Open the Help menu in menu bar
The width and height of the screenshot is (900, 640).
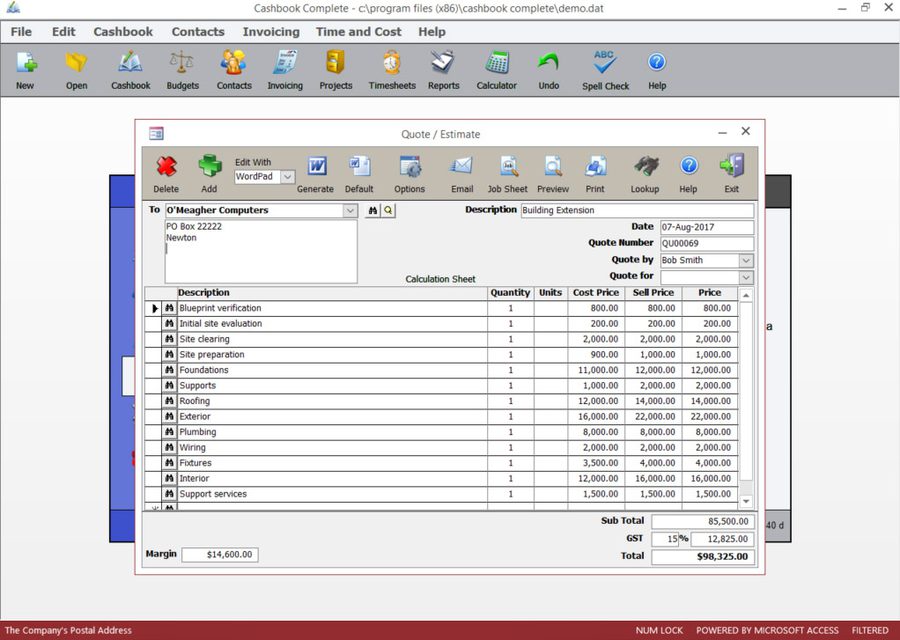432,32
